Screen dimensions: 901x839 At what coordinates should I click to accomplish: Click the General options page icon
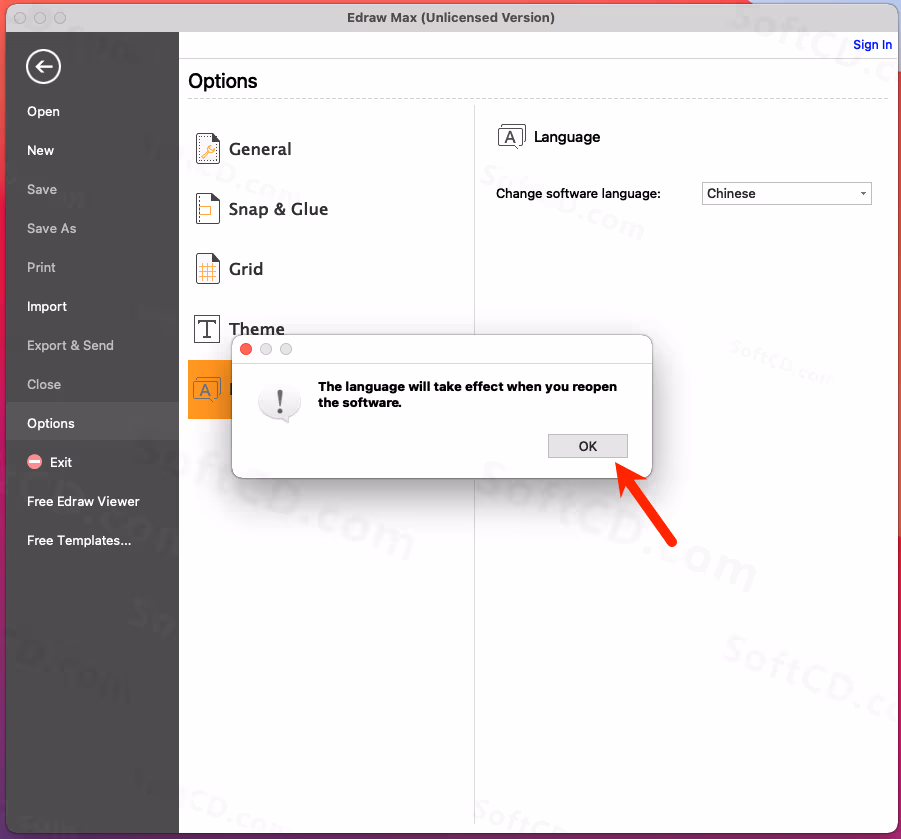pyautogui.click(x=207, y=149)
